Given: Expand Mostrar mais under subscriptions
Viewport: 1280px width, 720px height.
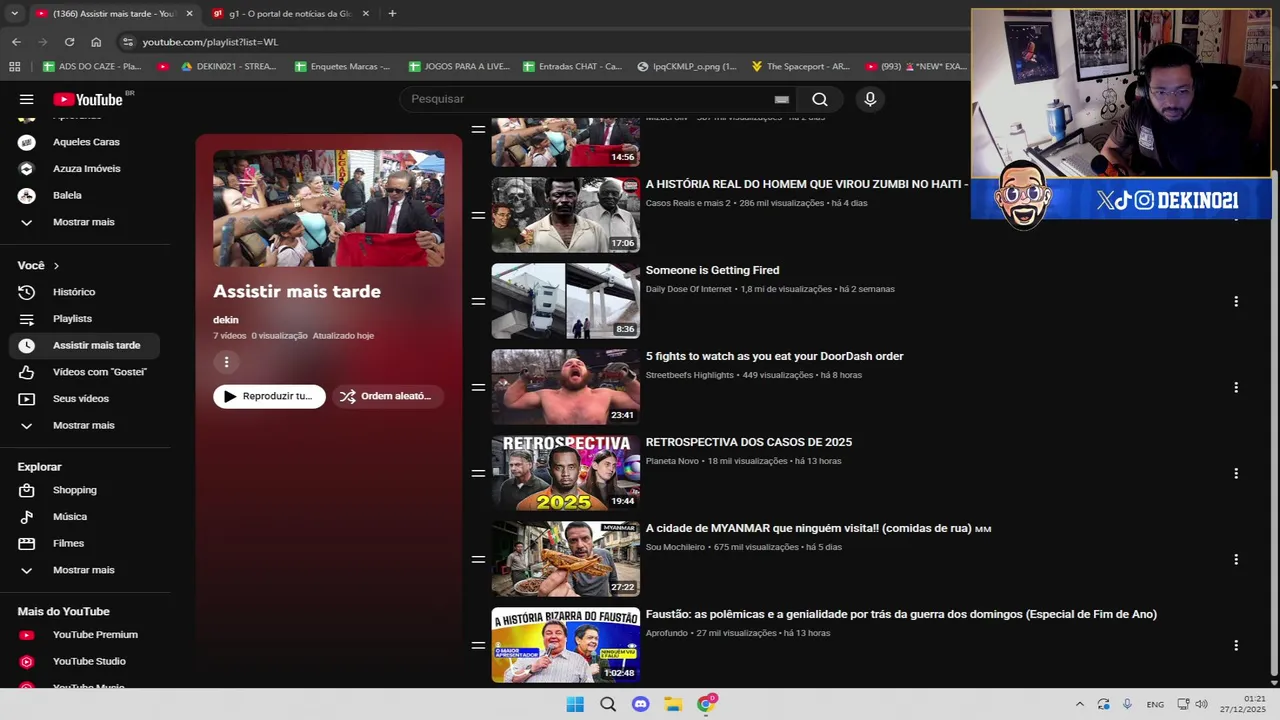Looking at the screenshot, I should (85, 222).
